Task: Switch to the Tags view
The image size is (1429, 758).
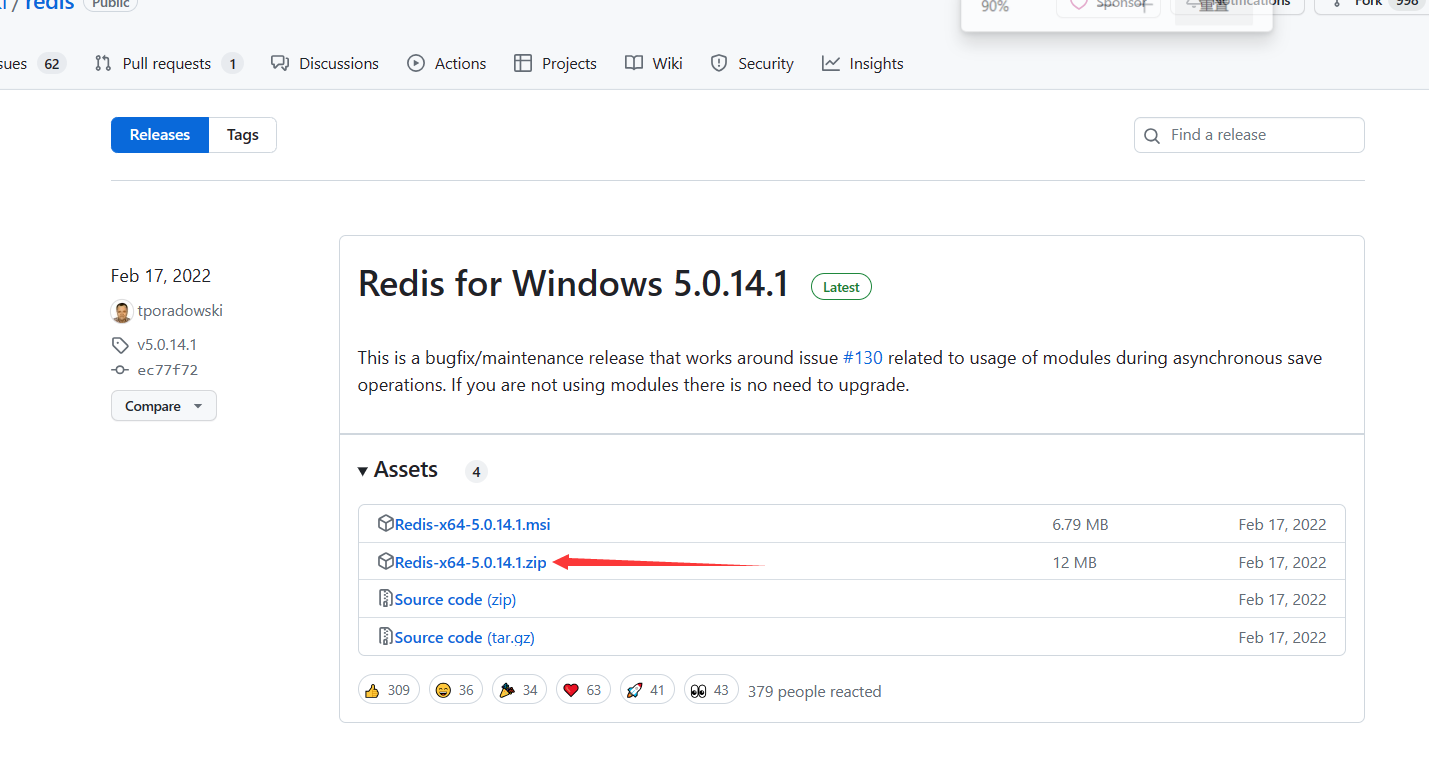Action: tap(243, 135)
